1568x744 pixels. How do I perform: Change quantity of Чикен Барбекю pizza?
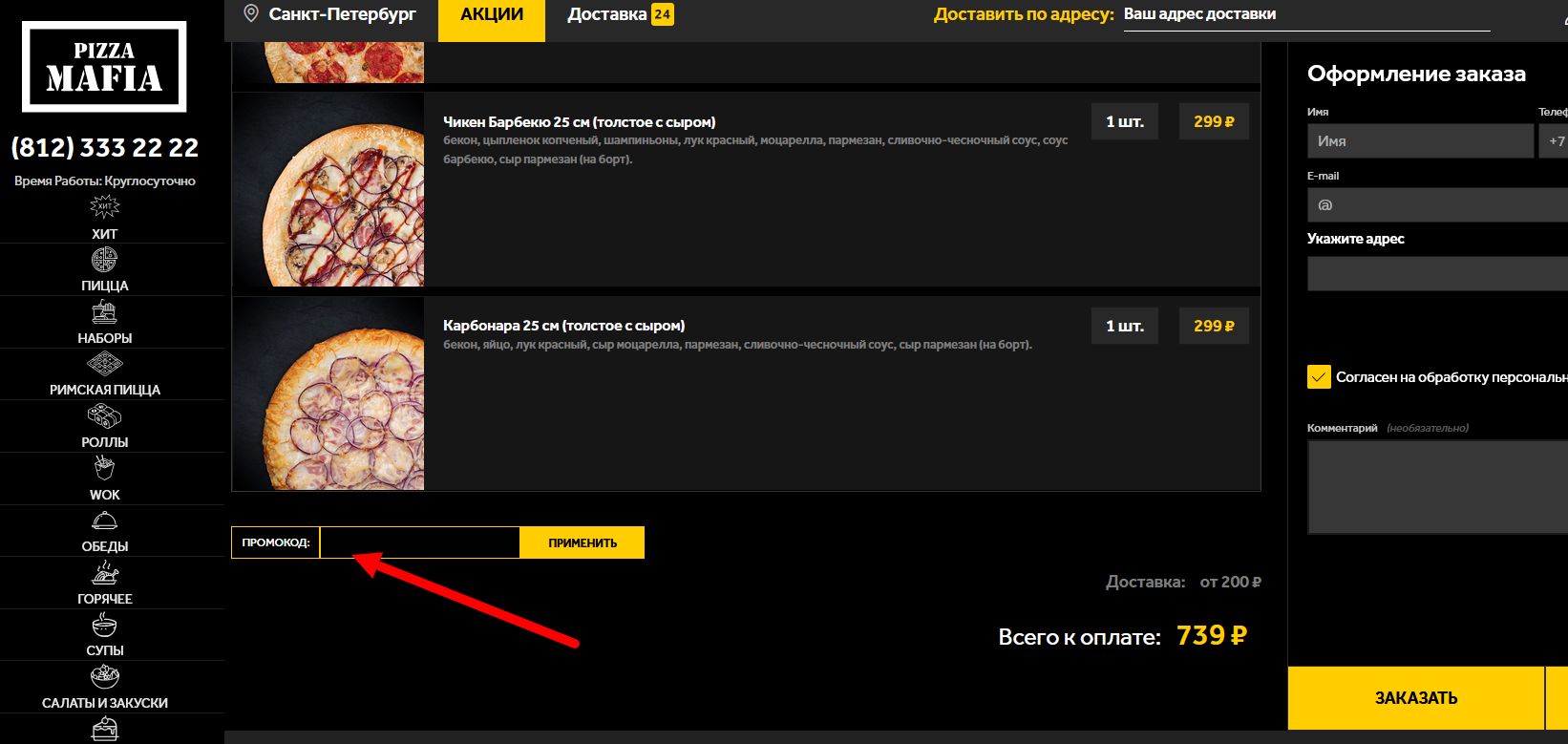pos(1124,122)
